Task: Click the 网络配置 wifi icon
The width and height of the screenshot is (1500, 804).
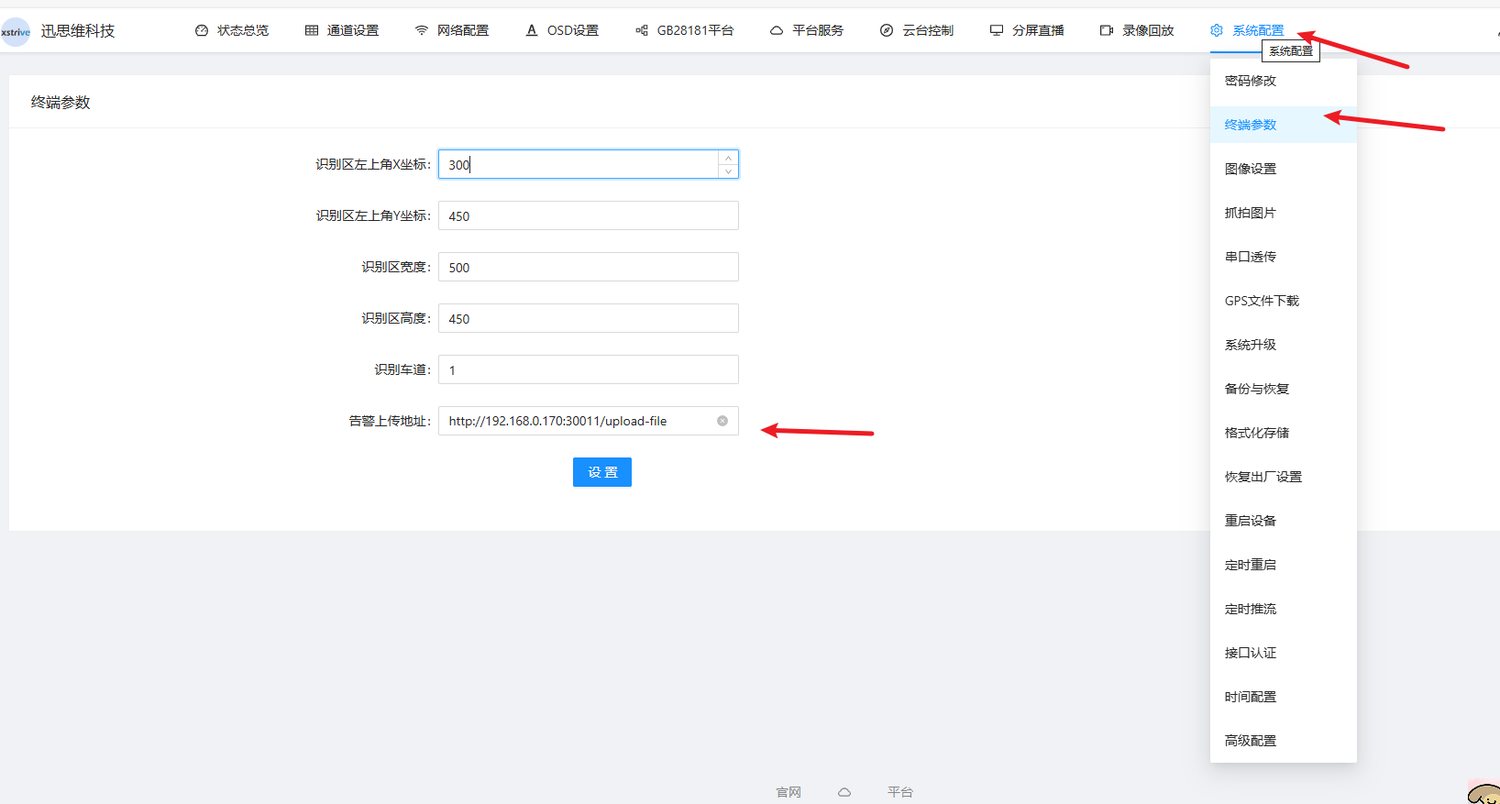Action: click(x=422, y=31)
